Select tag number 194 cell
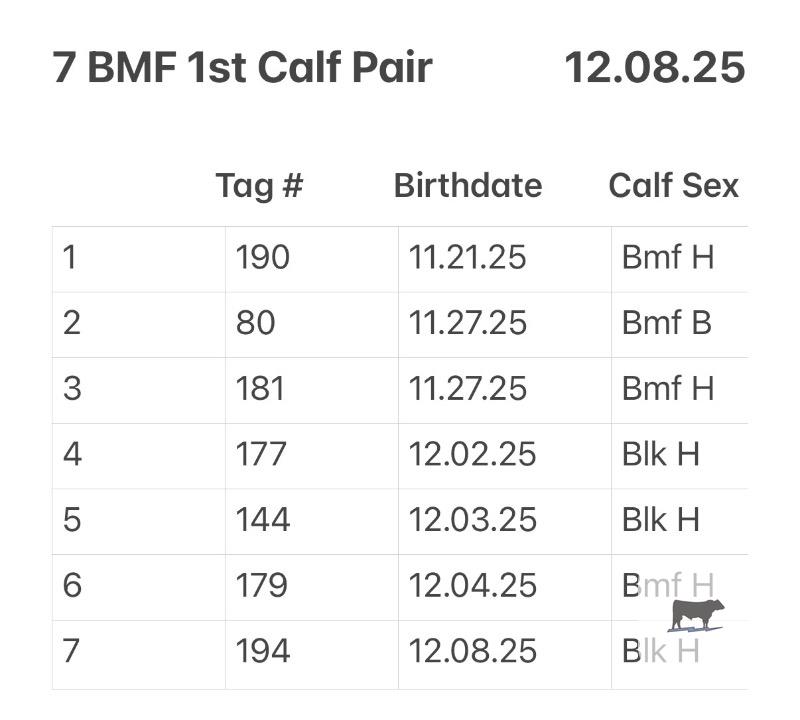This screenshot has width=800, height=720. (263, 651)
